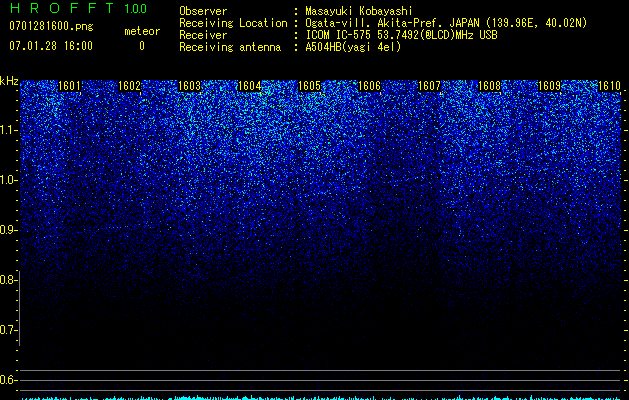Click the 1608 time marker
Image resolution: width=629 pixels, height=400 pixels.
[x=489, y=86]
